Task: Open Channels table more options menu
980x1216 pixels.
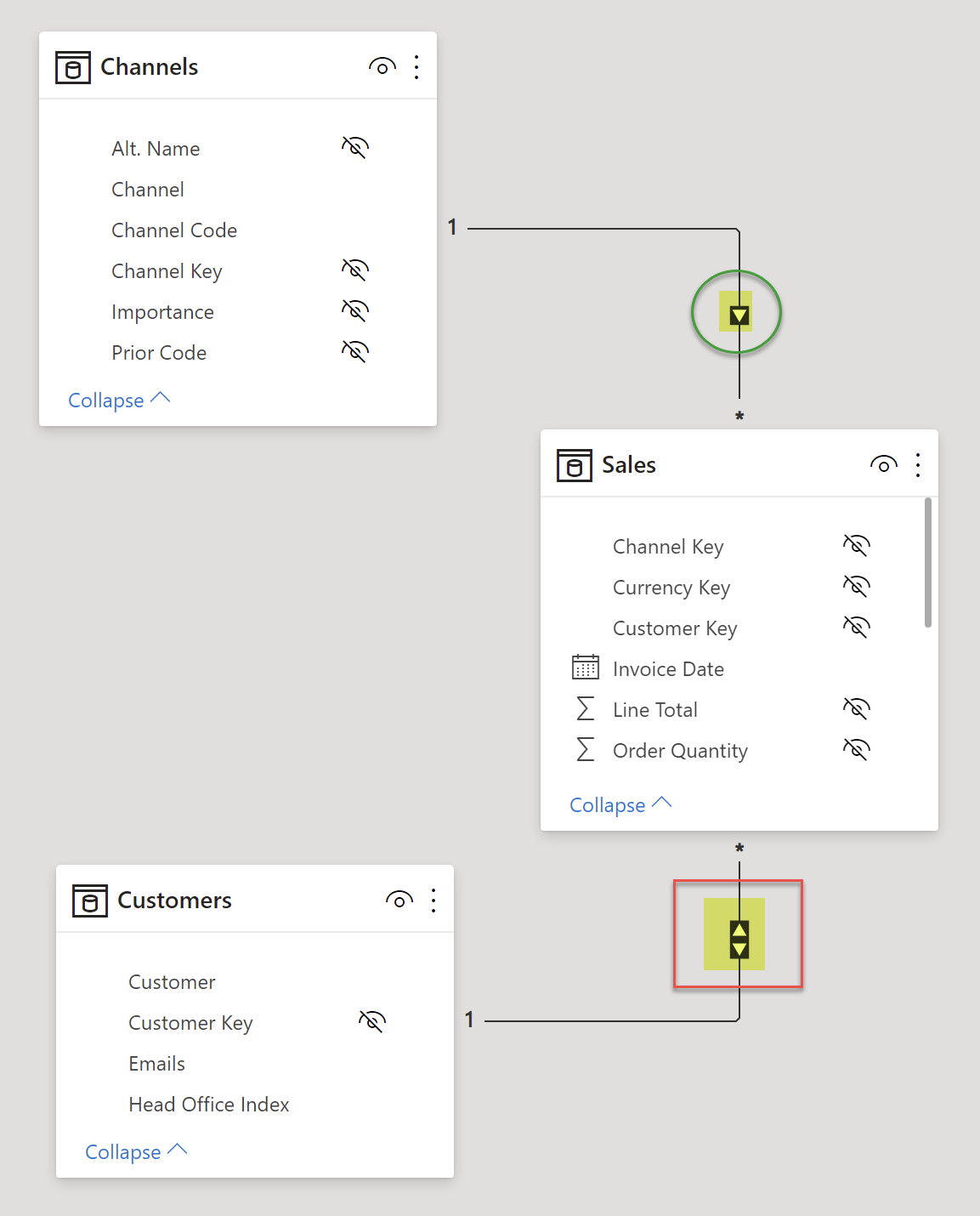Action: click(x=416, y=67)
